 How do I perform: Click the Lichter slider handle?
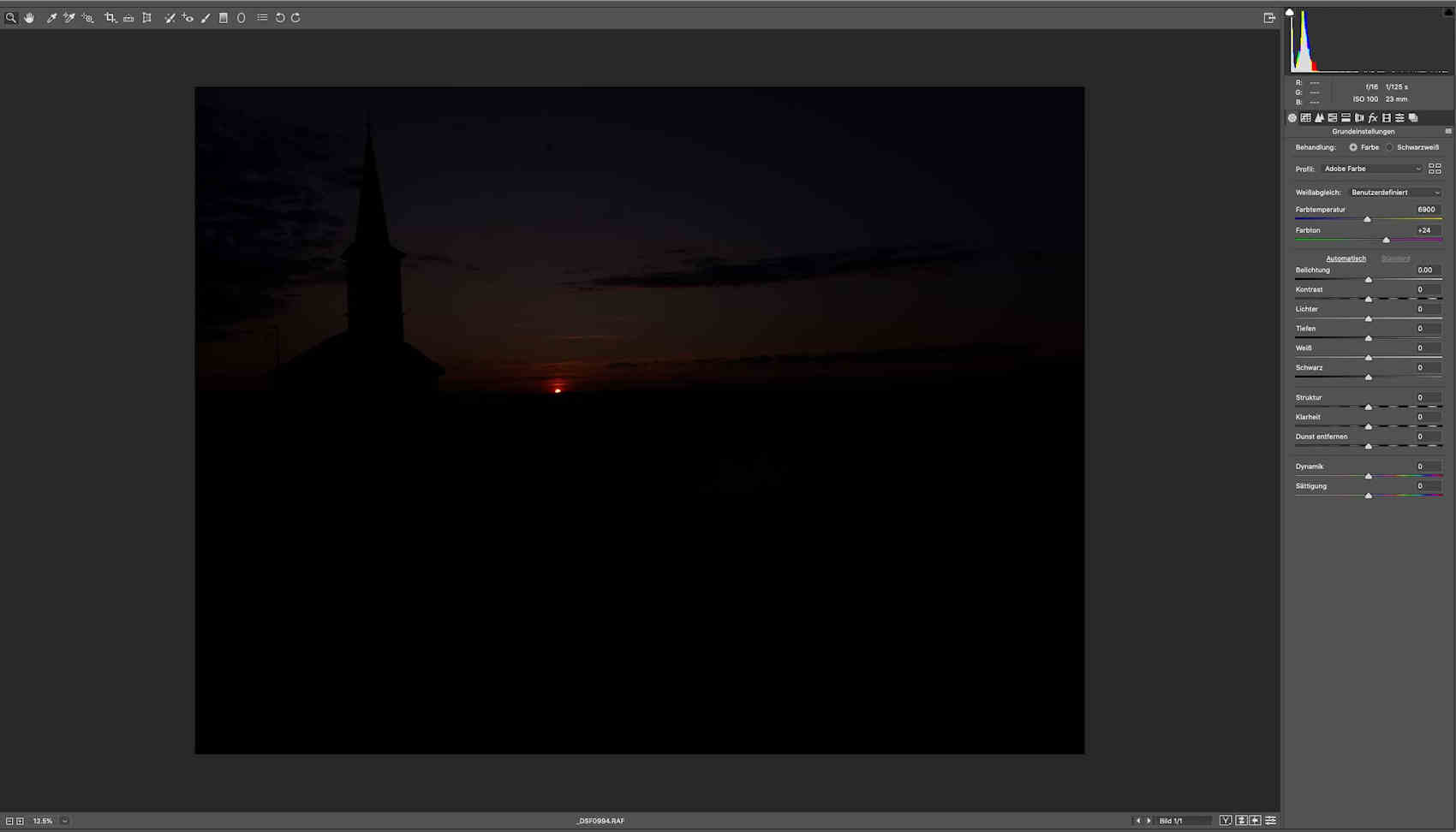[1369, 319]
